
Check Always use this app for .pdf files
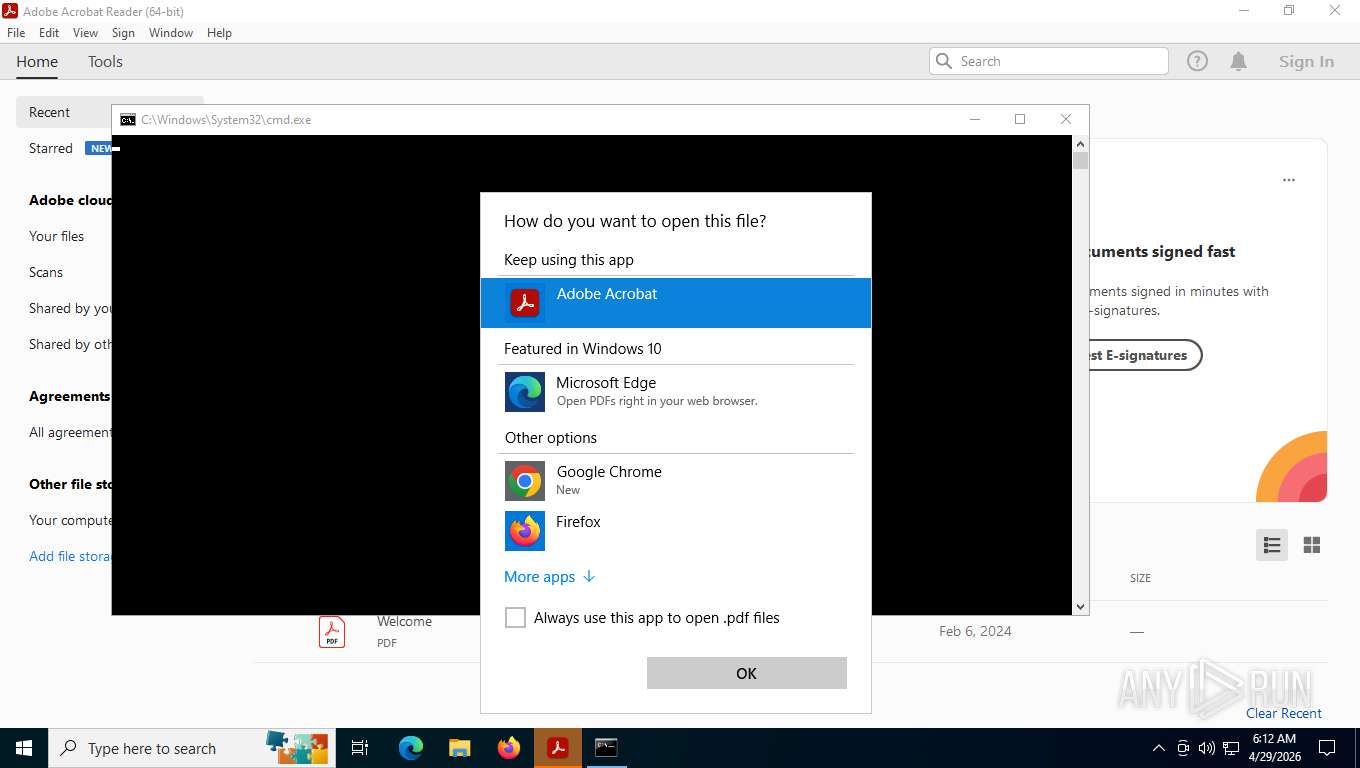pos(515,618)
